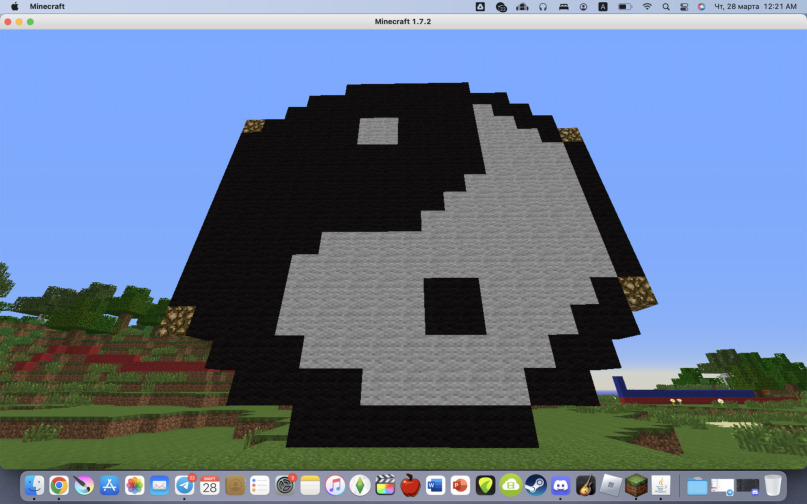The width and height of the screenshot is (807, 504).
Task: Open the App Store dock icon
Action: coord(109,485)
